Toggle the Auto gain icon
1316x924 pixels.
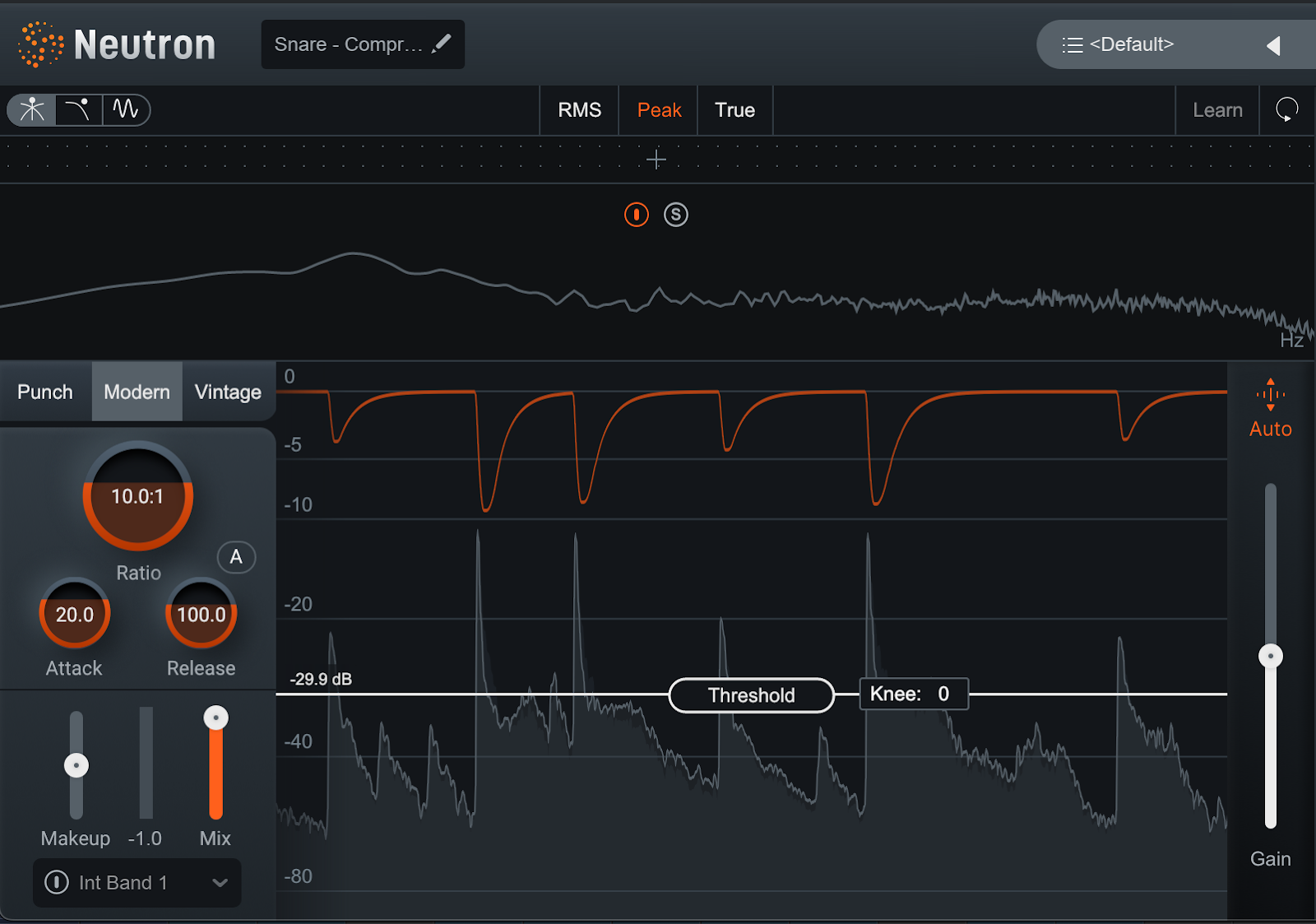pos(1271,395)
